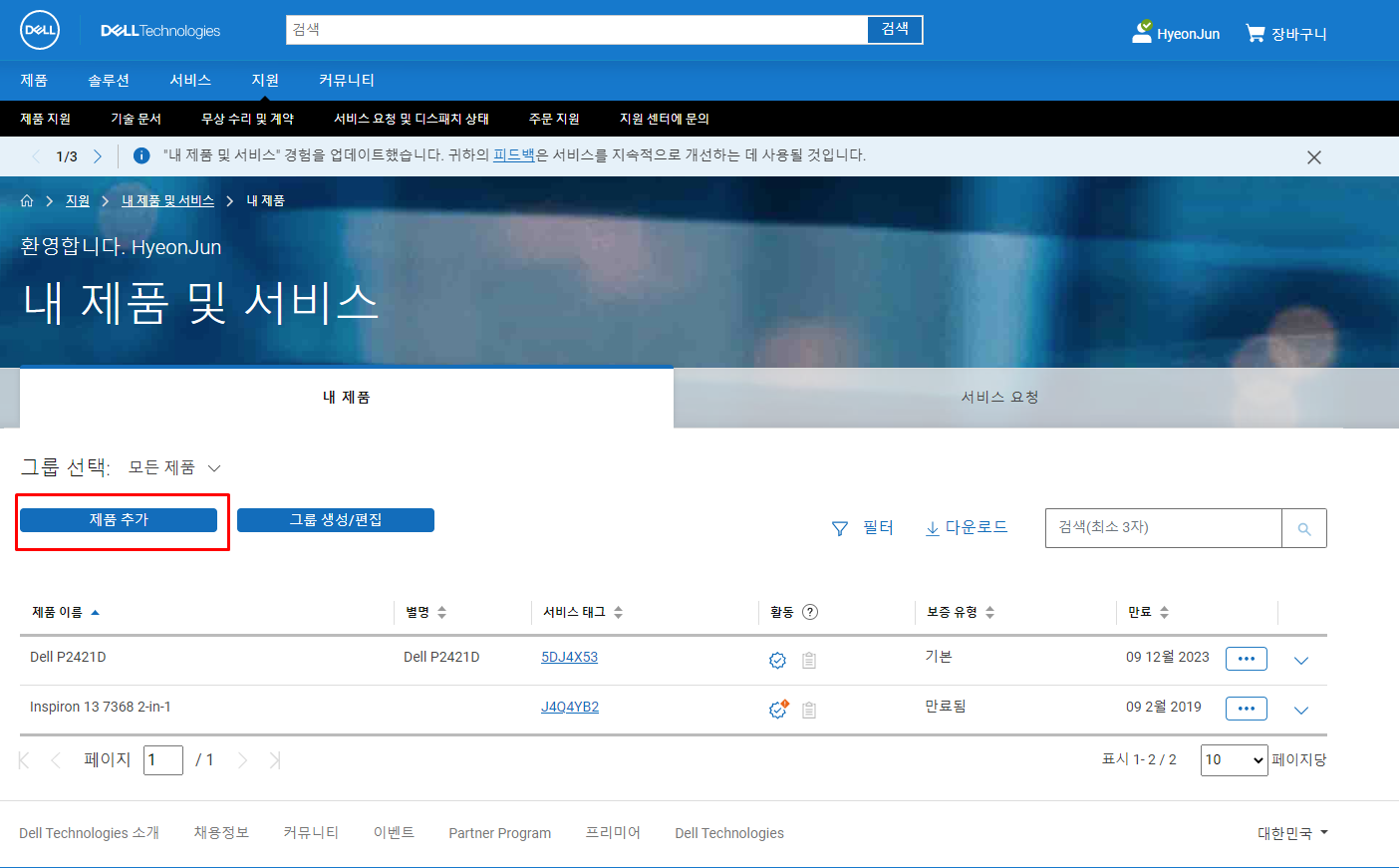This screenshot has height=868, width=1399.
Task: Open the 장바구니 shopping cart
Action: point(1286,33)
